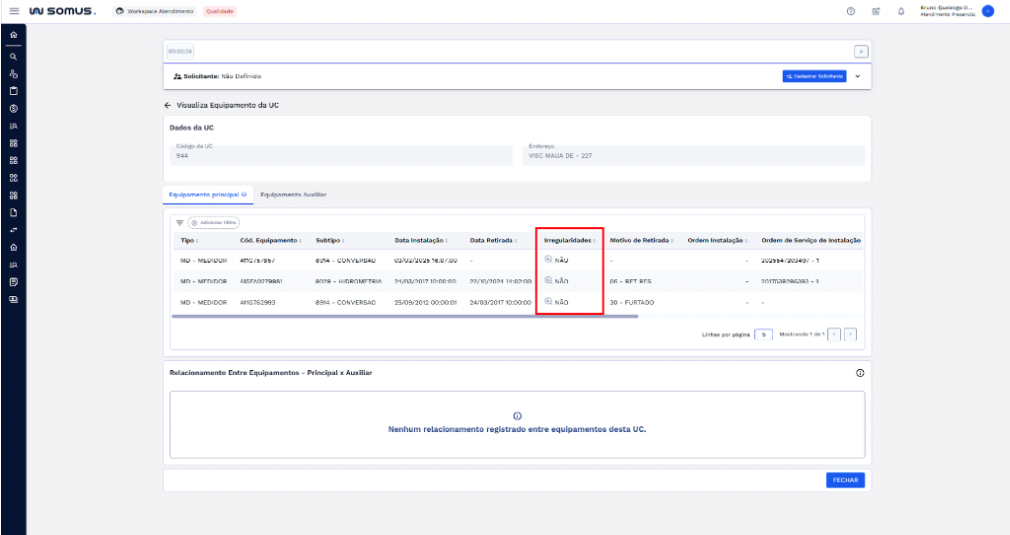Viewport: 1010px width, 535px height.
Task: Open the dollar coin icon in the sidebar
Action: tap(14, 109)
